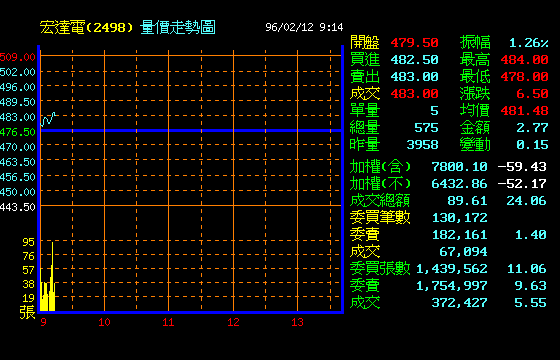Select the opening price 479.50

[x=414, y=43]
